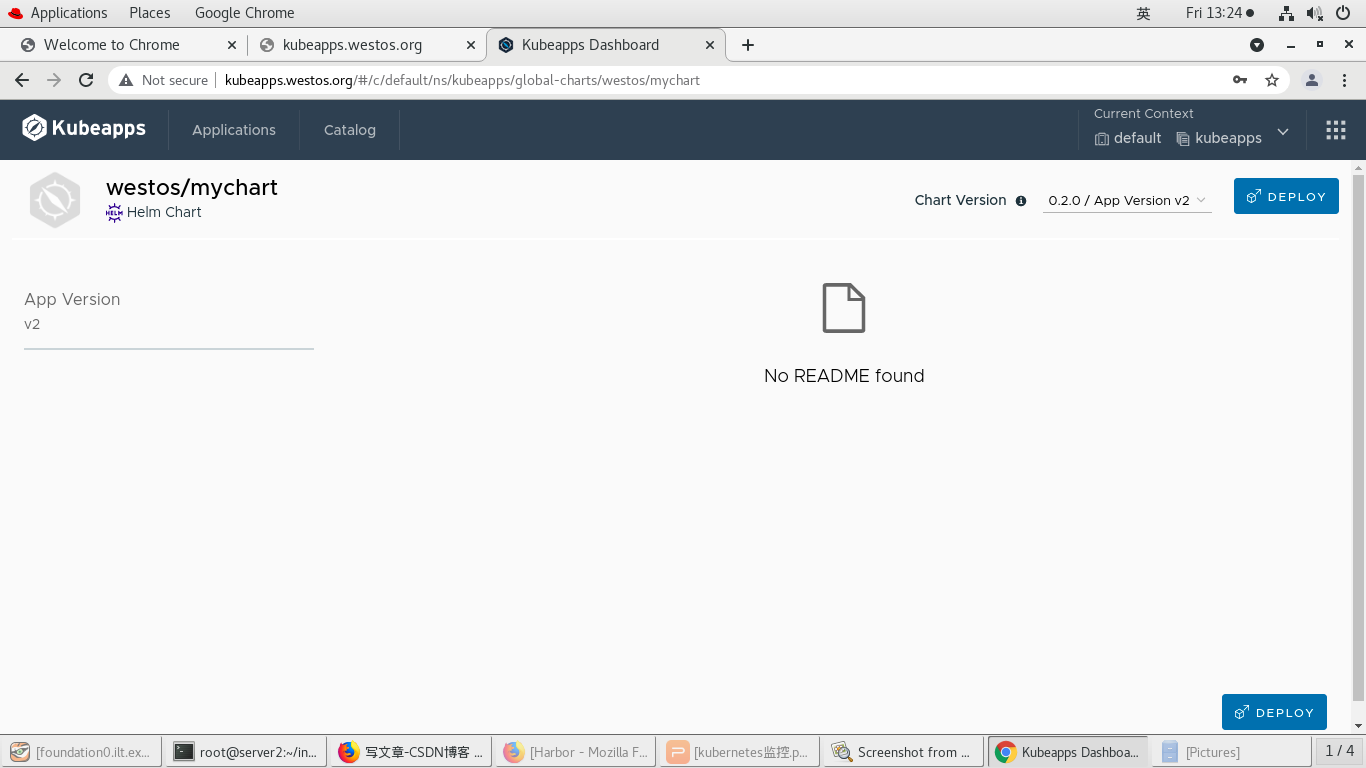The width and height of the screenshot is (1366, 768).
Task: Click the password key icon in address bar
Action: 1240,80
